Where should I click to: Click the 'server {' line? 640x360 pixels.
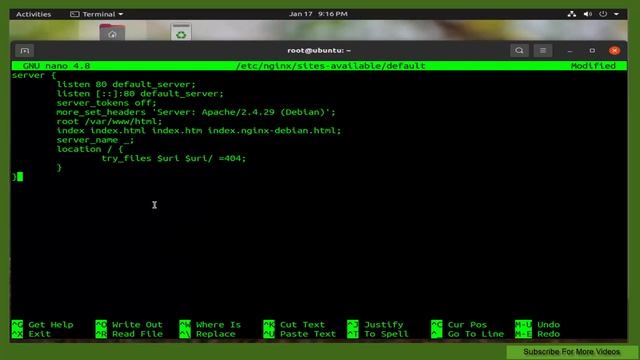pyautogui.click(x=34, y=75)
